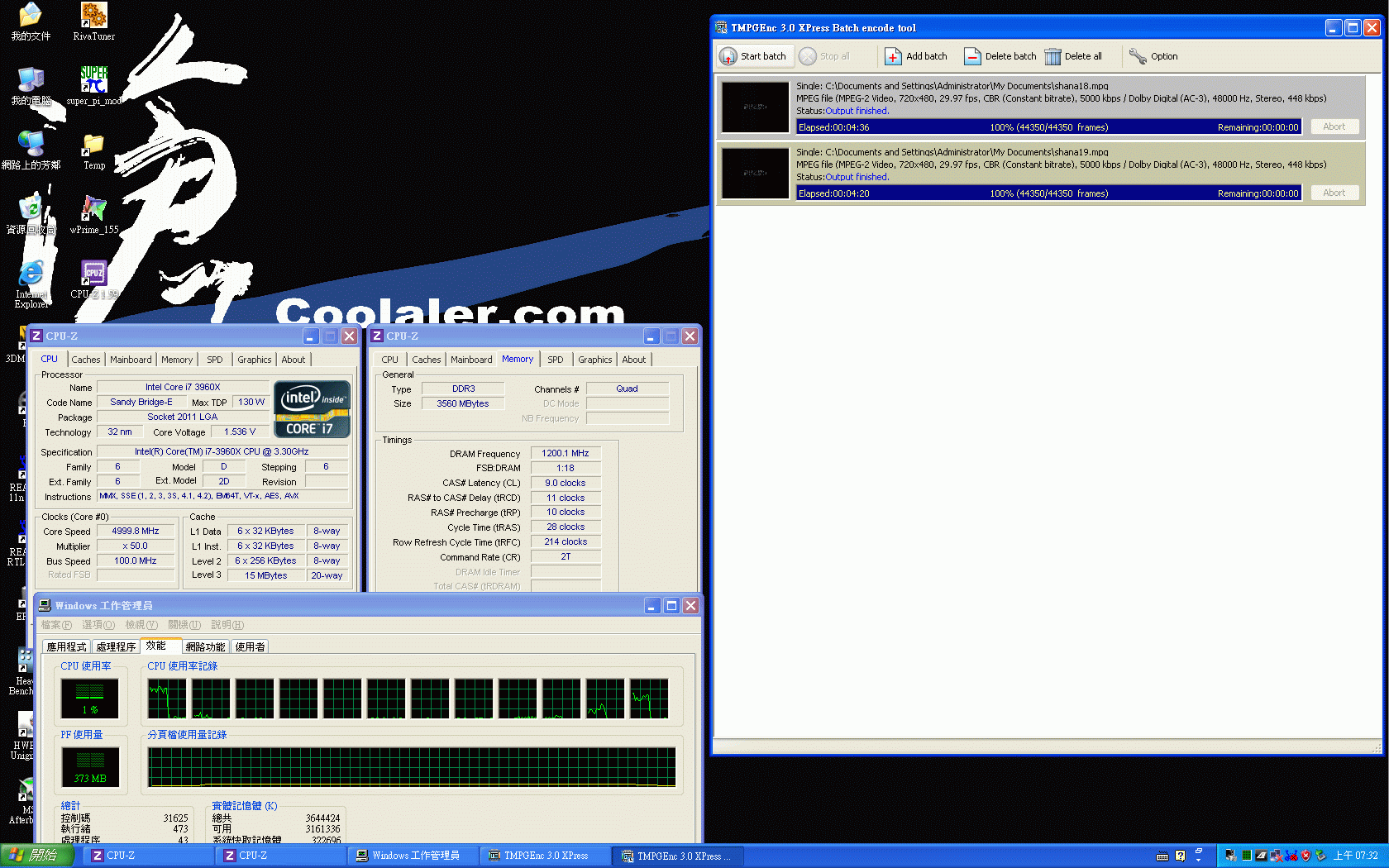Open Network Neighborhood desktop icon
This screenshot has height=868, width=1389.
[31, 151]
